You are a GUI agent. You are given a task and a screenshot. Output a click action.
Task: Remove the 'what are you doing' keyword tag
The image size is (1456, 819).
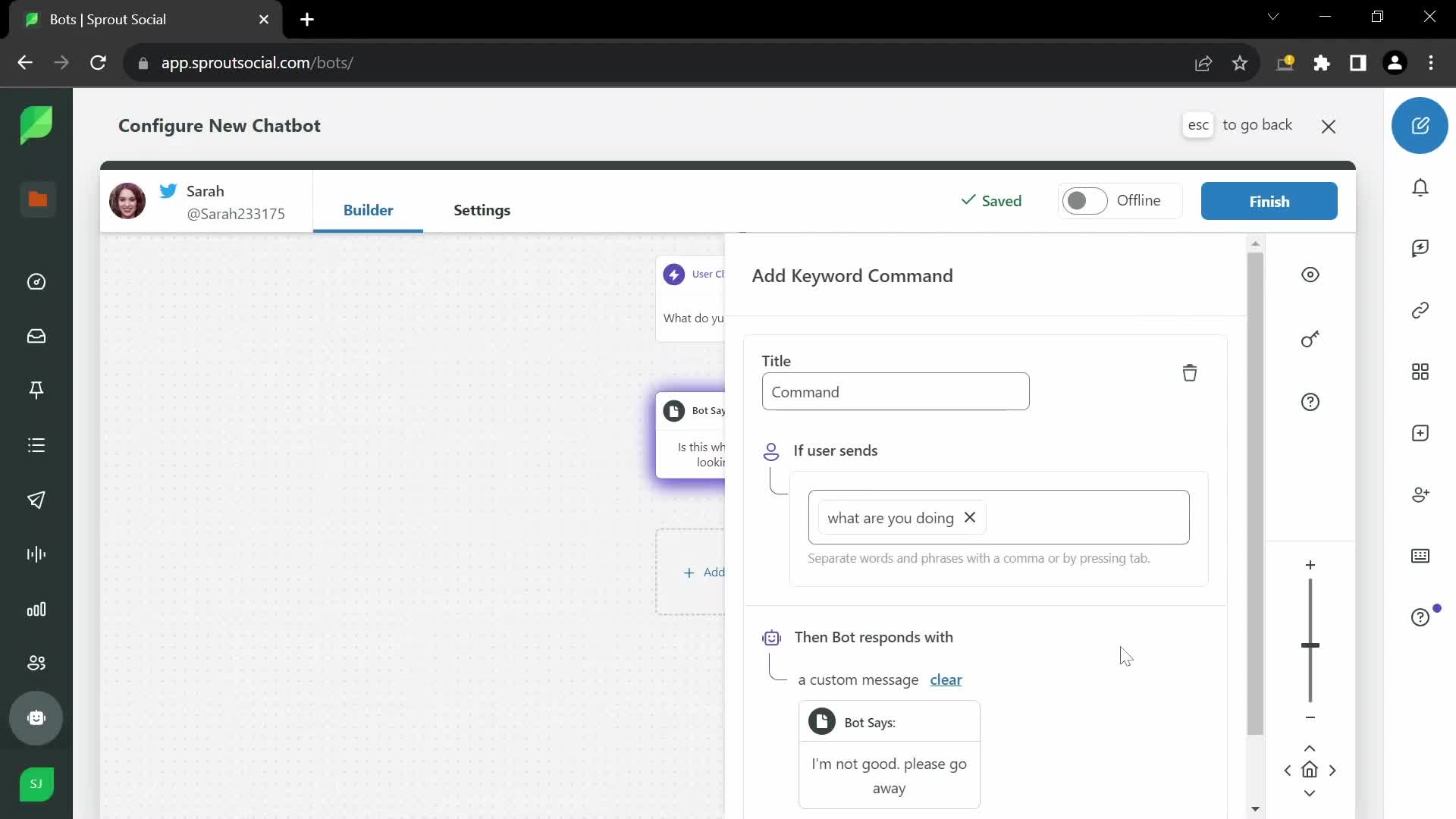click(x=969, y=517)
